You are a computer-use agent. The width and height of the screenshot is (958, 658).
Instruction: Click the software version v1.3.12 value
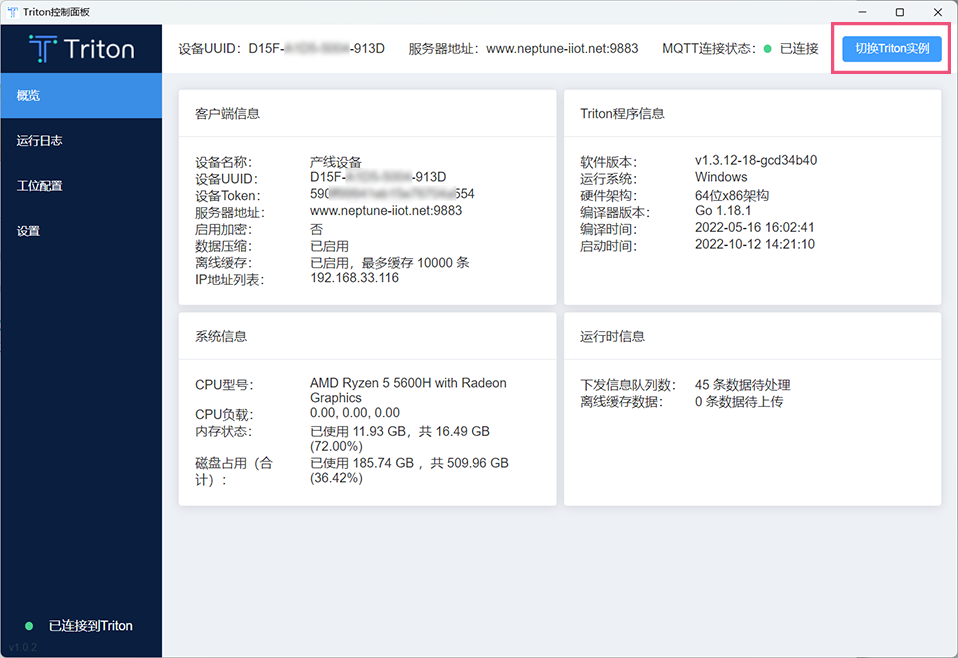point(755,161)
